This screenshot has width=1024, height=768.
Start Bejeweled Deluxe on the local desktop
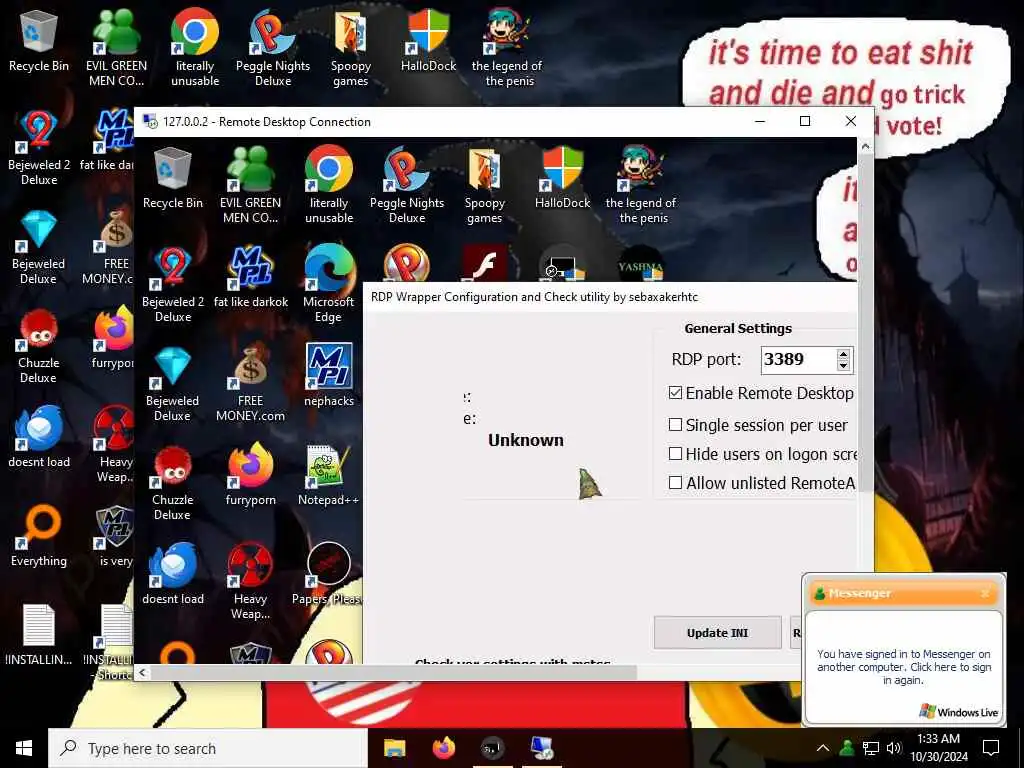(39, 248)
